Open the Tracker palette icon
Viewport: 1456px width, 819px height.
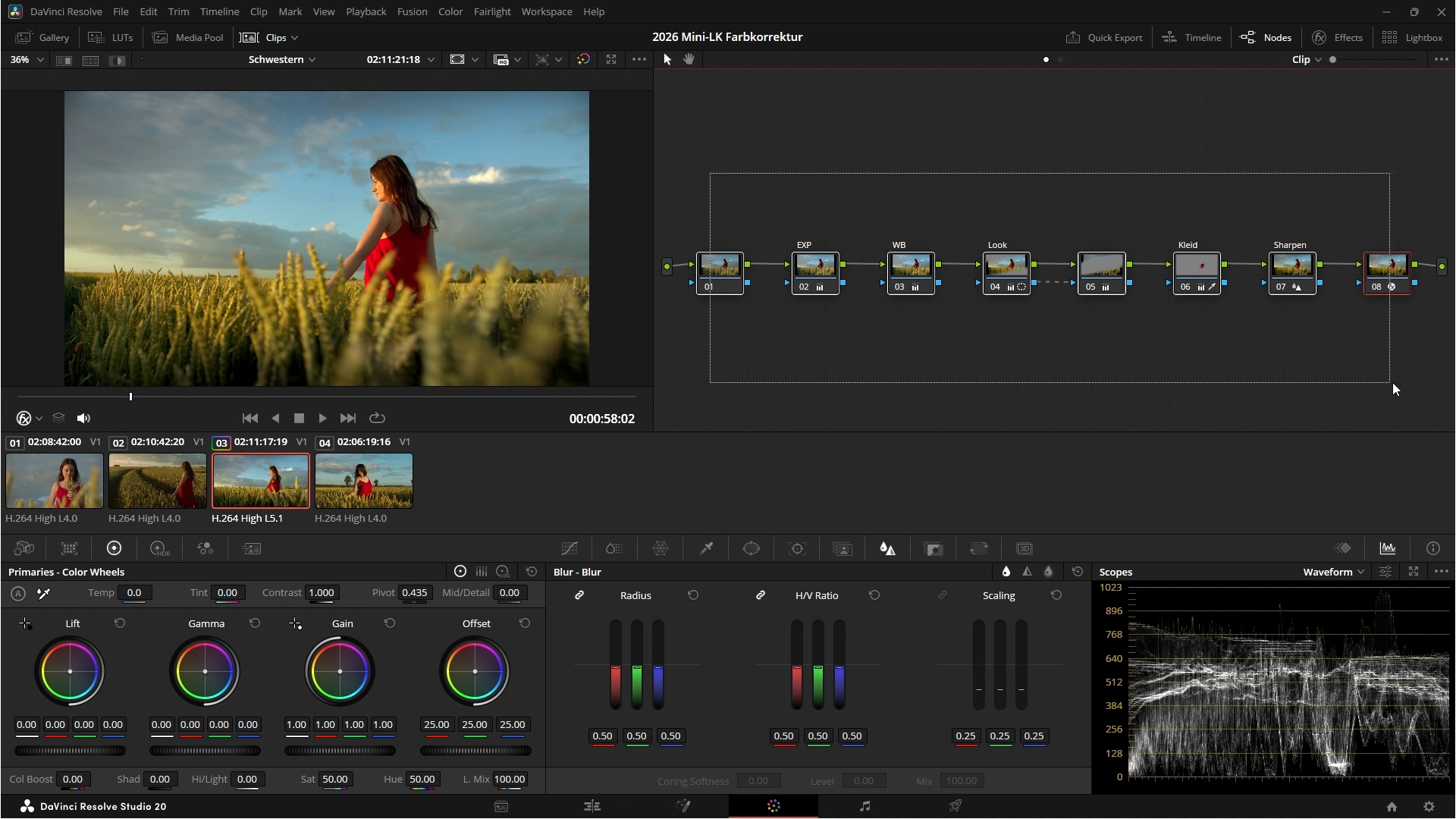click(797, 548)
